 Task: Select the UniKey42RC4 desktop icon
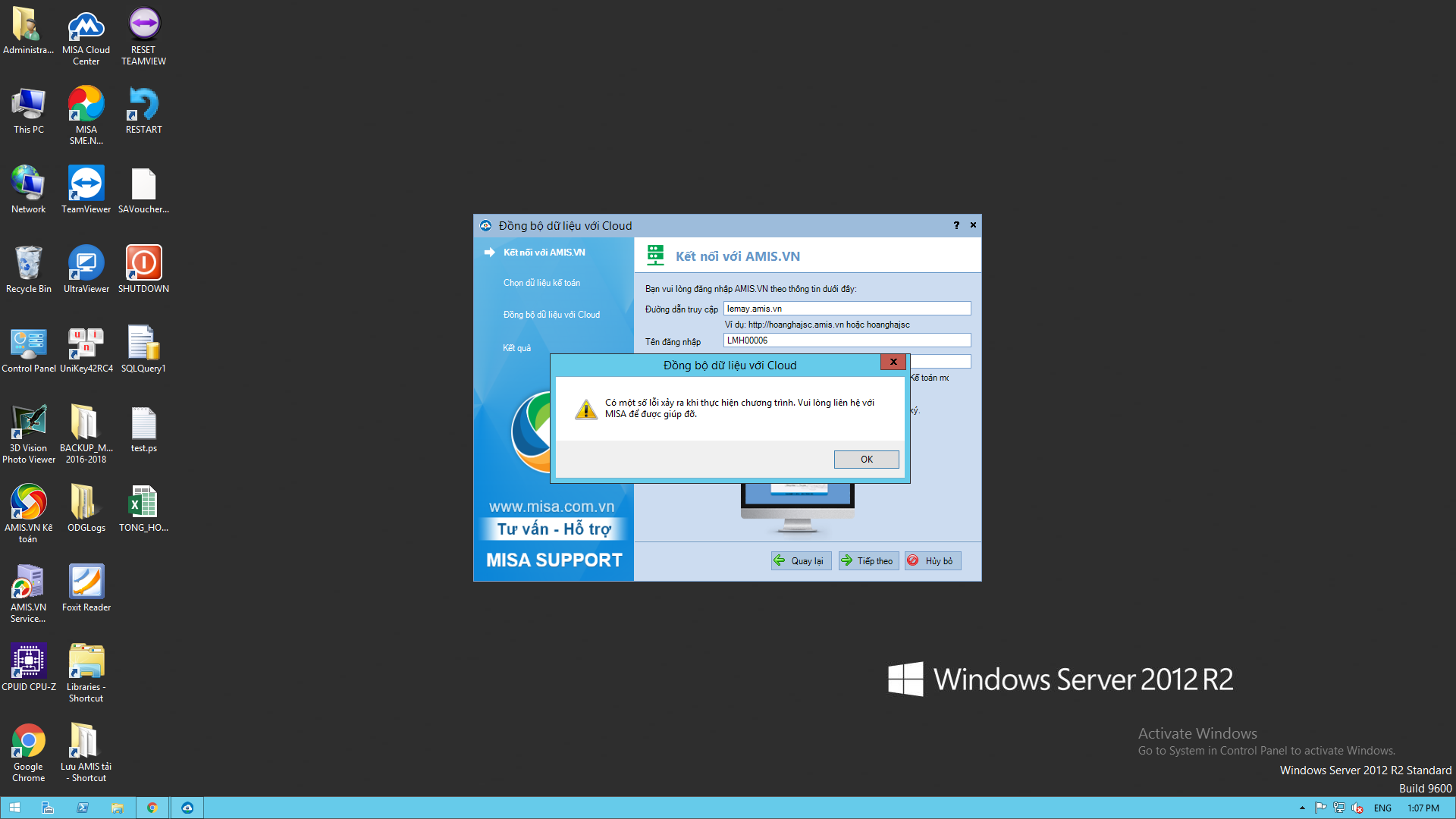[x=86, y=349]
